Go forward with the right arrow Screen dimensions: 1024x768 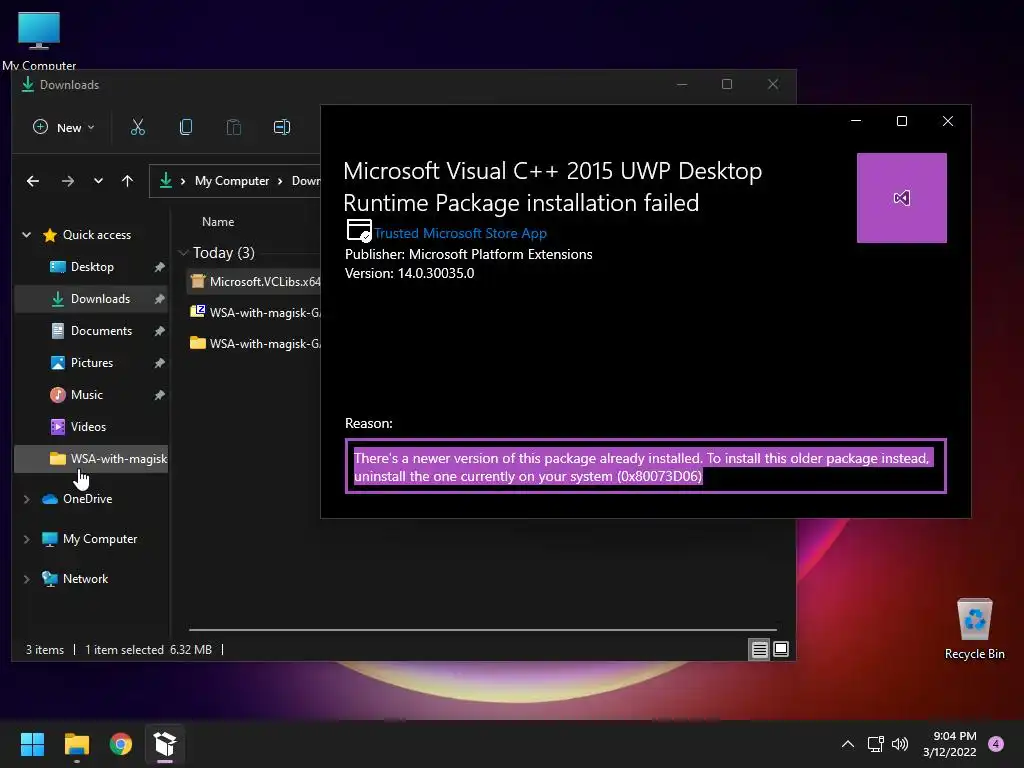pyautogui.click(x=68, y=181)
